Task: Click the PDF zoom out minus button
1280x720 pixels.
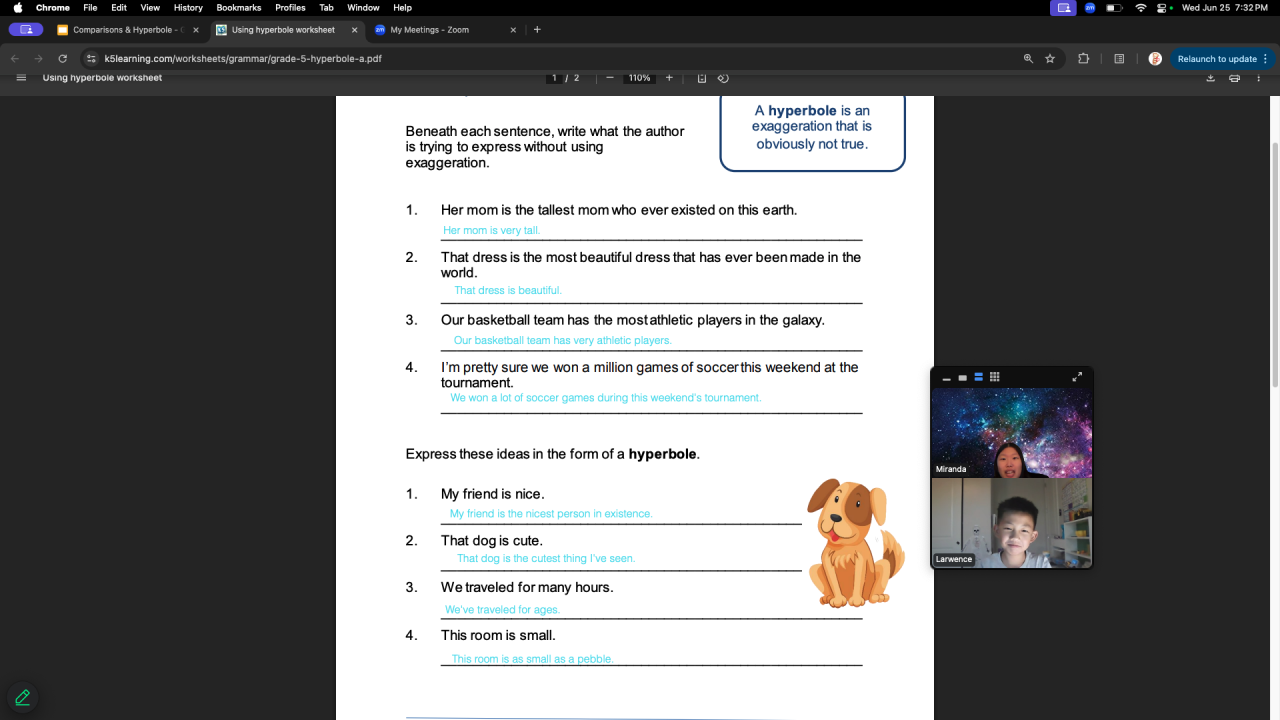Action: point(610,78)
